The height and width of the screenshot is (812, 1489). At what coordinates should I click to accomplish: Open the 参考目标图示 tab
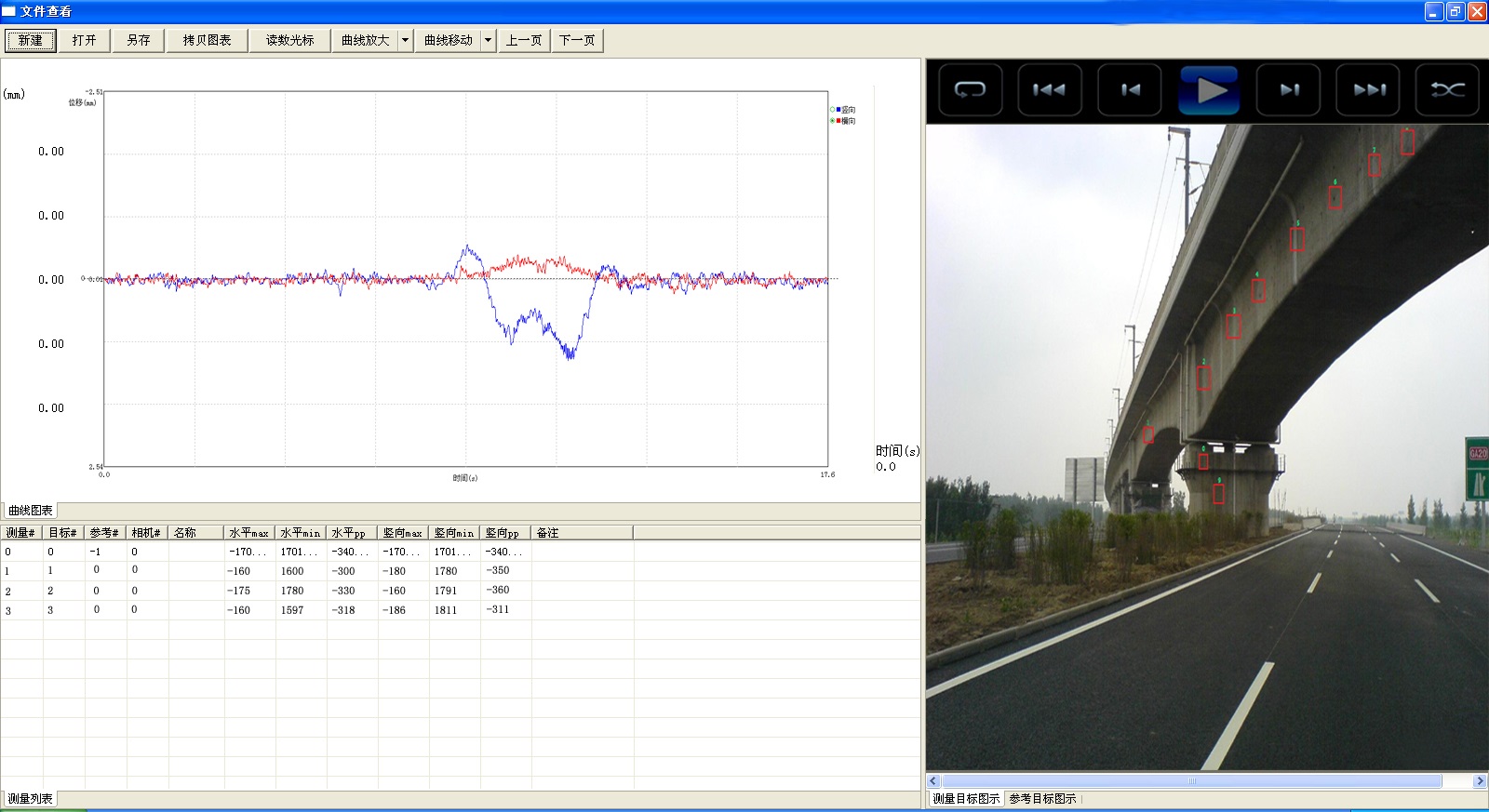1042,799
